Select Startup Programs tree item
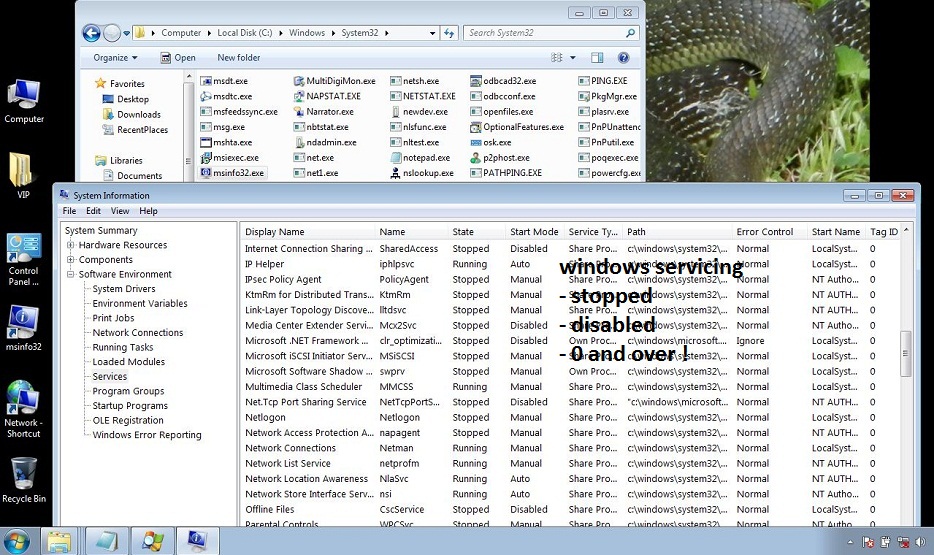 tap(130, 406)
